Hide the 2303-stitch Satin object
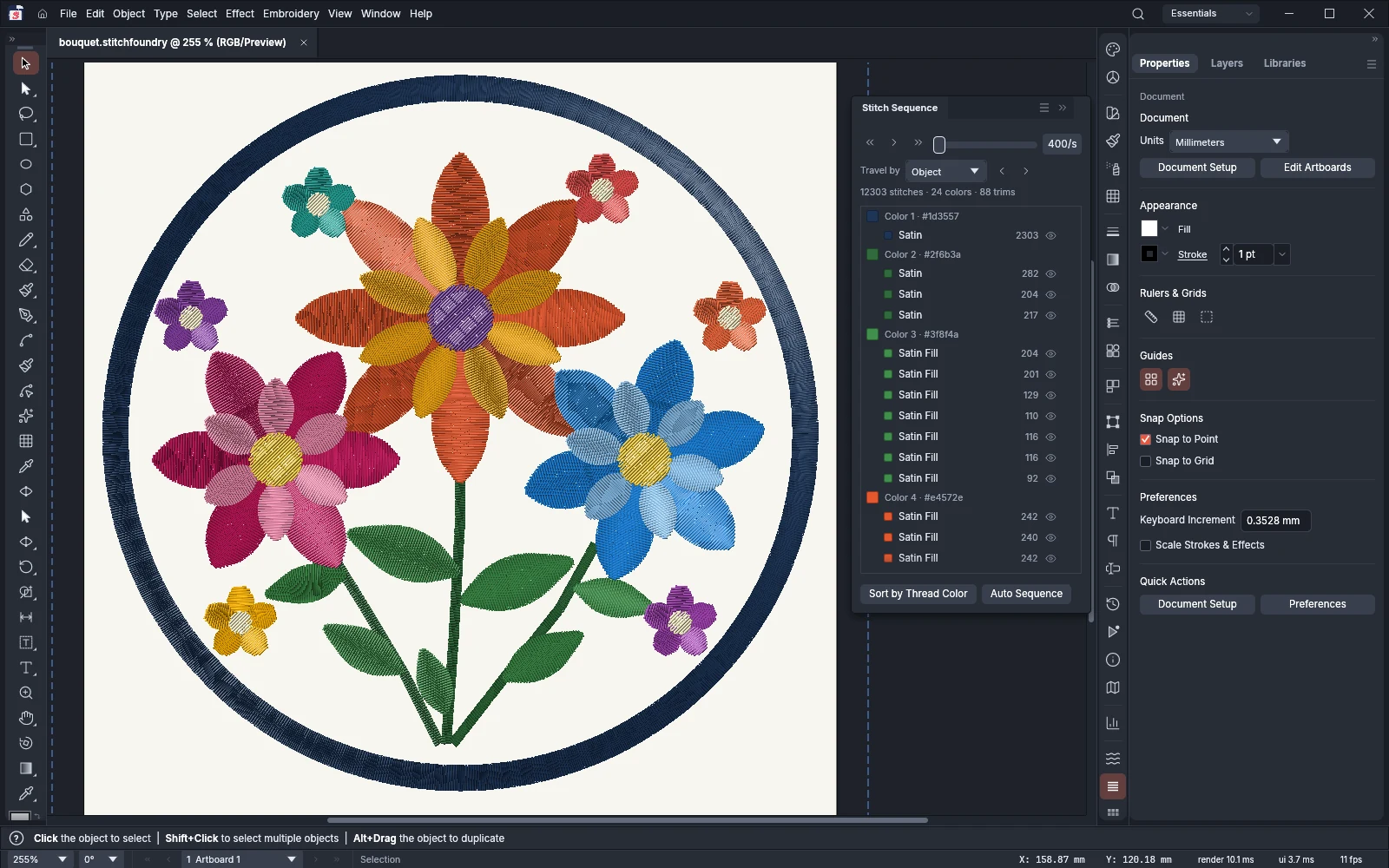 pyautogui.click(x=1051, y=236)
